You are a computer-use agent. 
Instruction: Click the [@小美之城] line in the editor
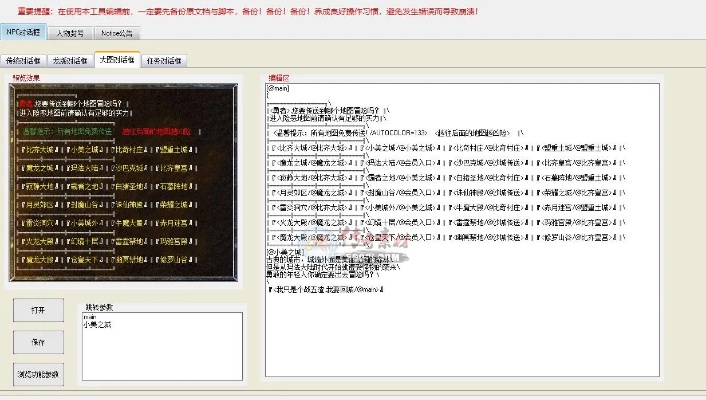285,252
